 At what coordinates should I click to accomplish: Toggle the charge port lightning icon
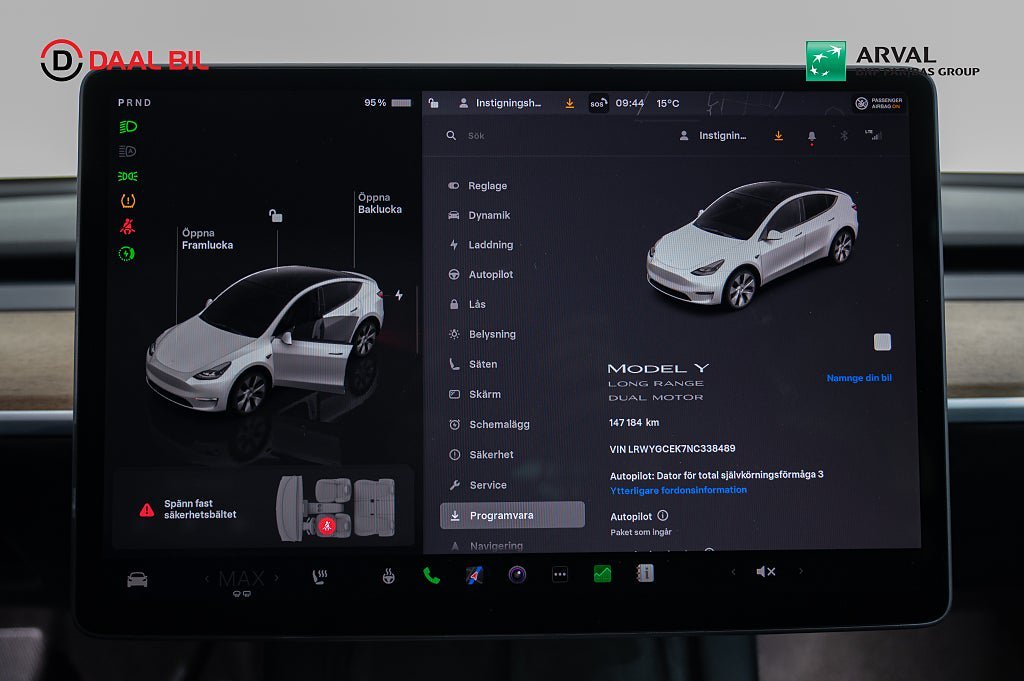coord(399,295)
